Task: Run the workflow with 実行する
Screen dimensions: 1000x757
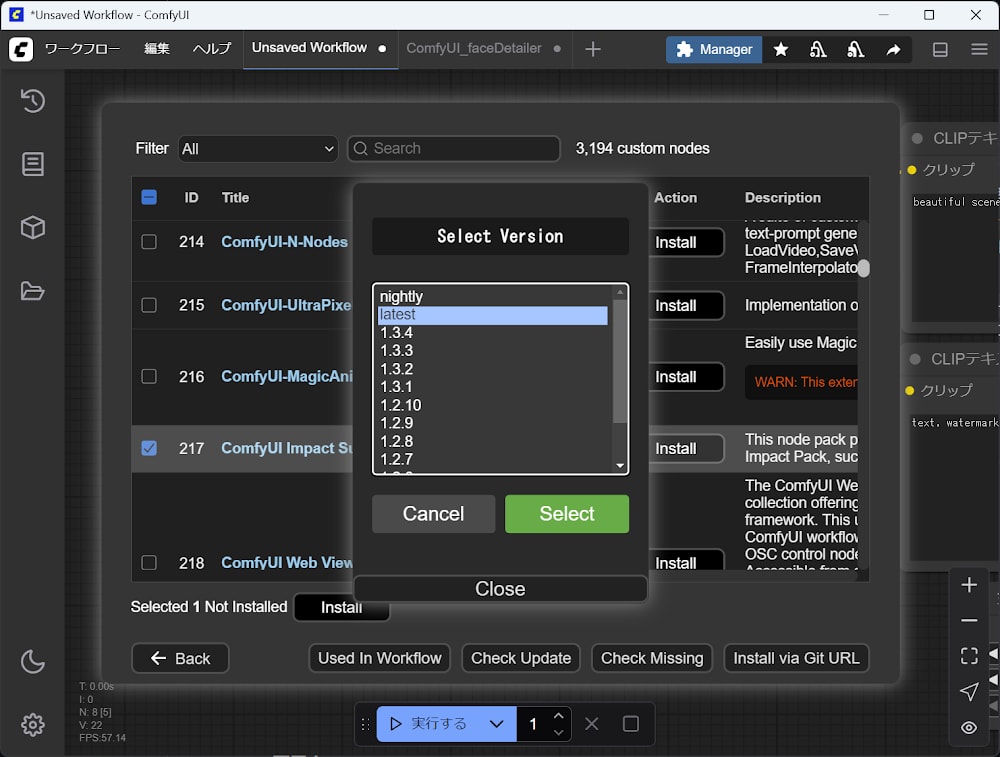Action: pyautogui.click(x=428, y=724)
